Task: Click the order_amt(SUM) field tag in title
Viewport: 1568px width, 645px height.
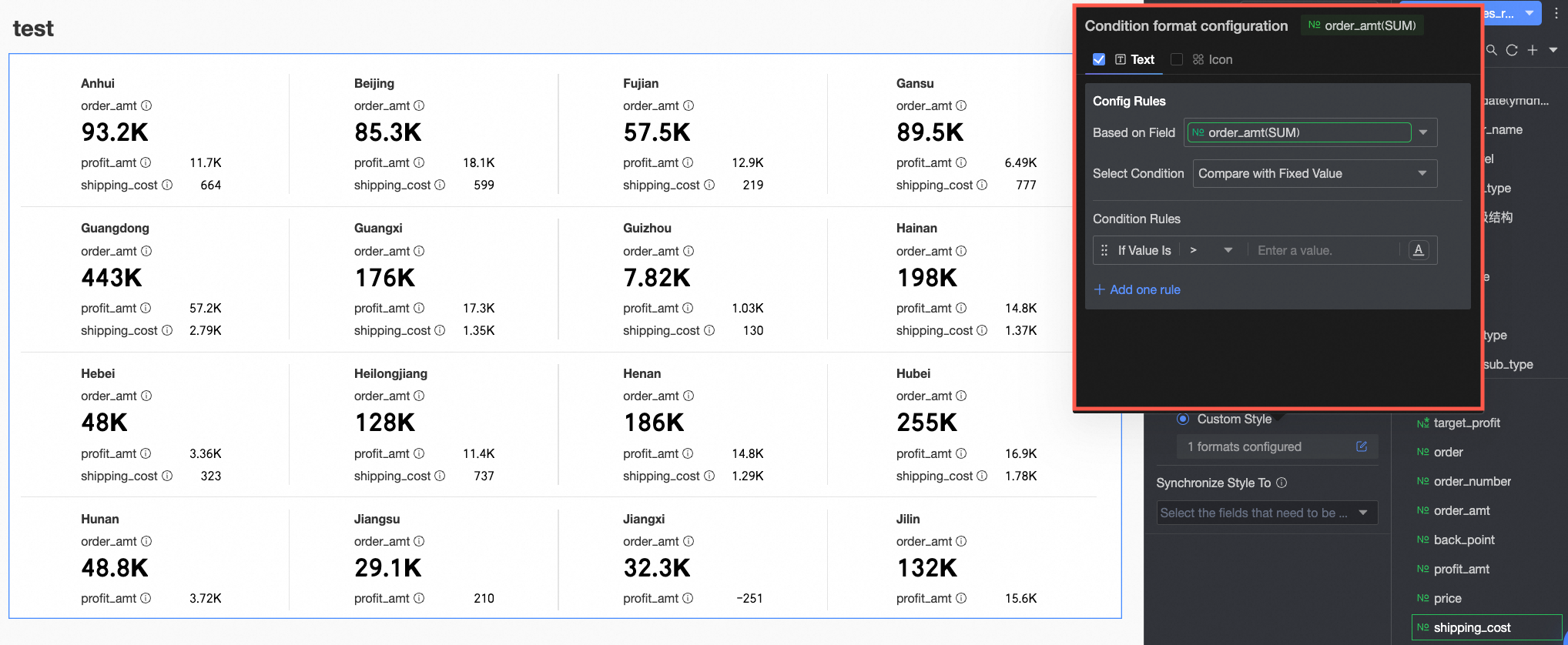Action: click(x=1362, y=25)
